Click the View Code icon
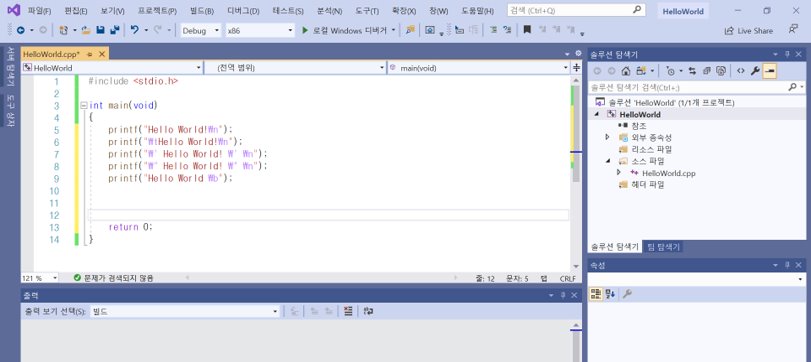 (741, 71)
